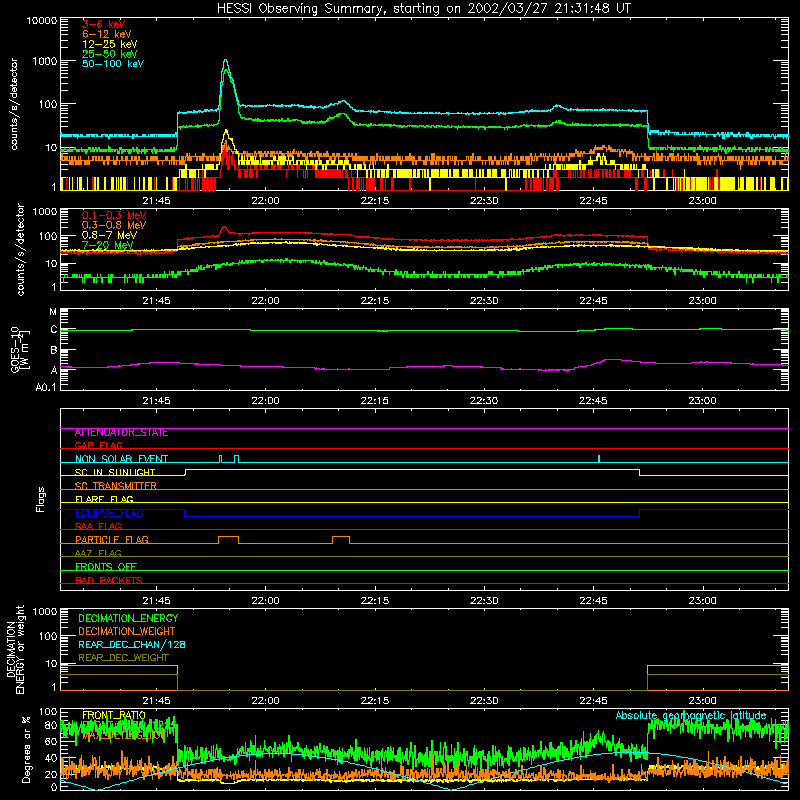Click the DECIMATION_ENERGY legend label

[x=128, y=618]
